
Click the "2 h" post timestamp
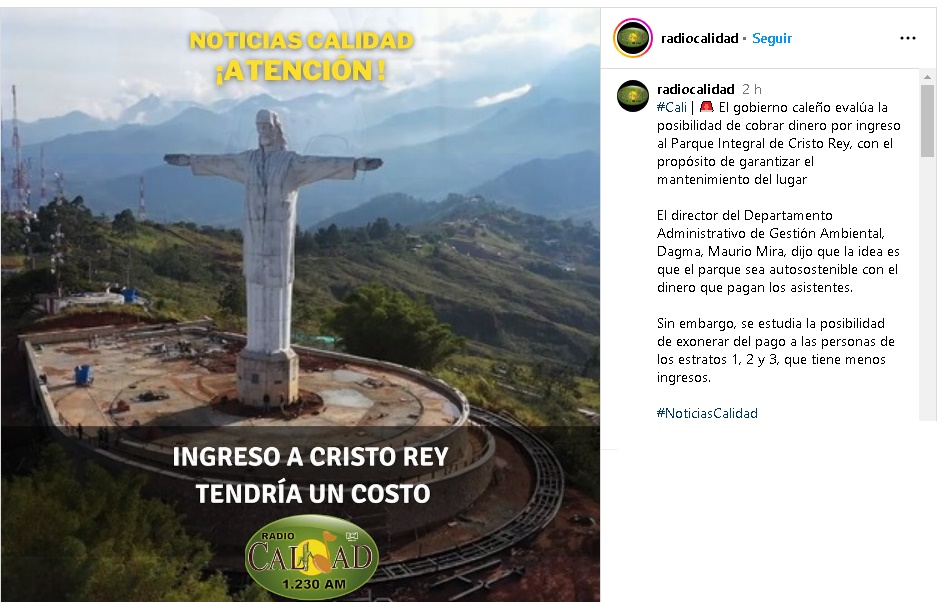click(x=752, y=89)
